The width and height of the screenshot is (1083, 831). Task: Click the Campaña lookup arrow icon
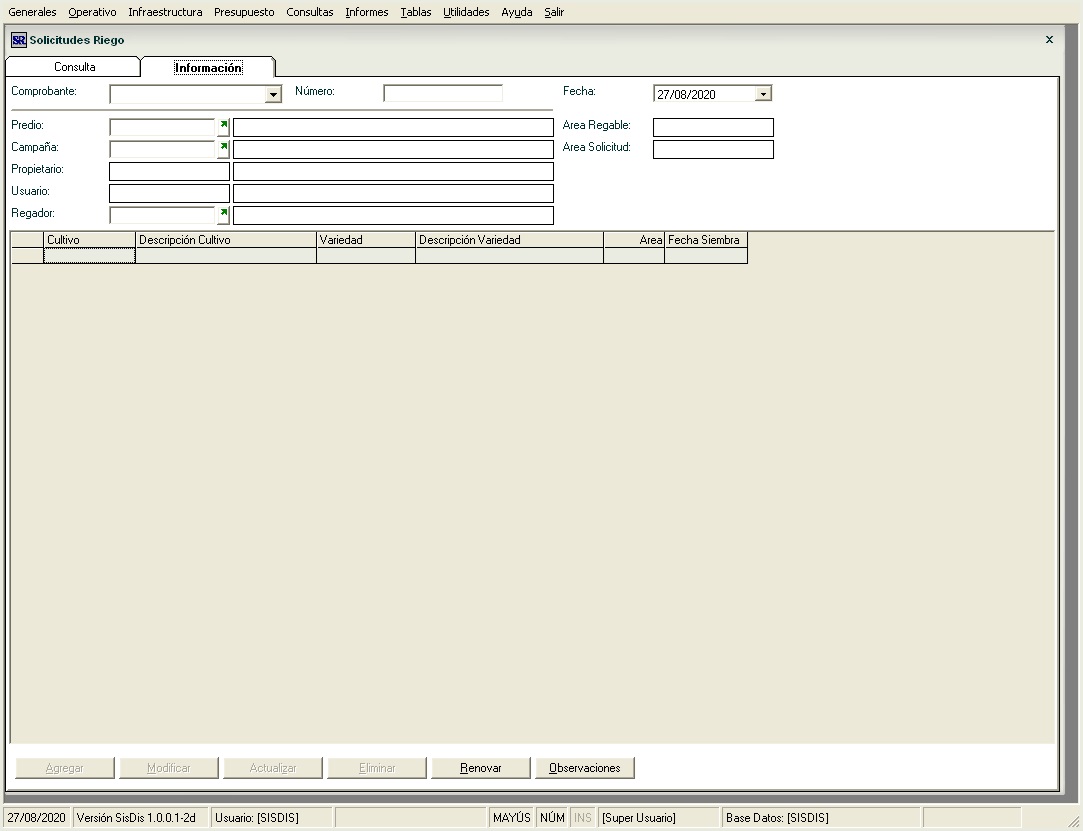click(x=223, y=149)
